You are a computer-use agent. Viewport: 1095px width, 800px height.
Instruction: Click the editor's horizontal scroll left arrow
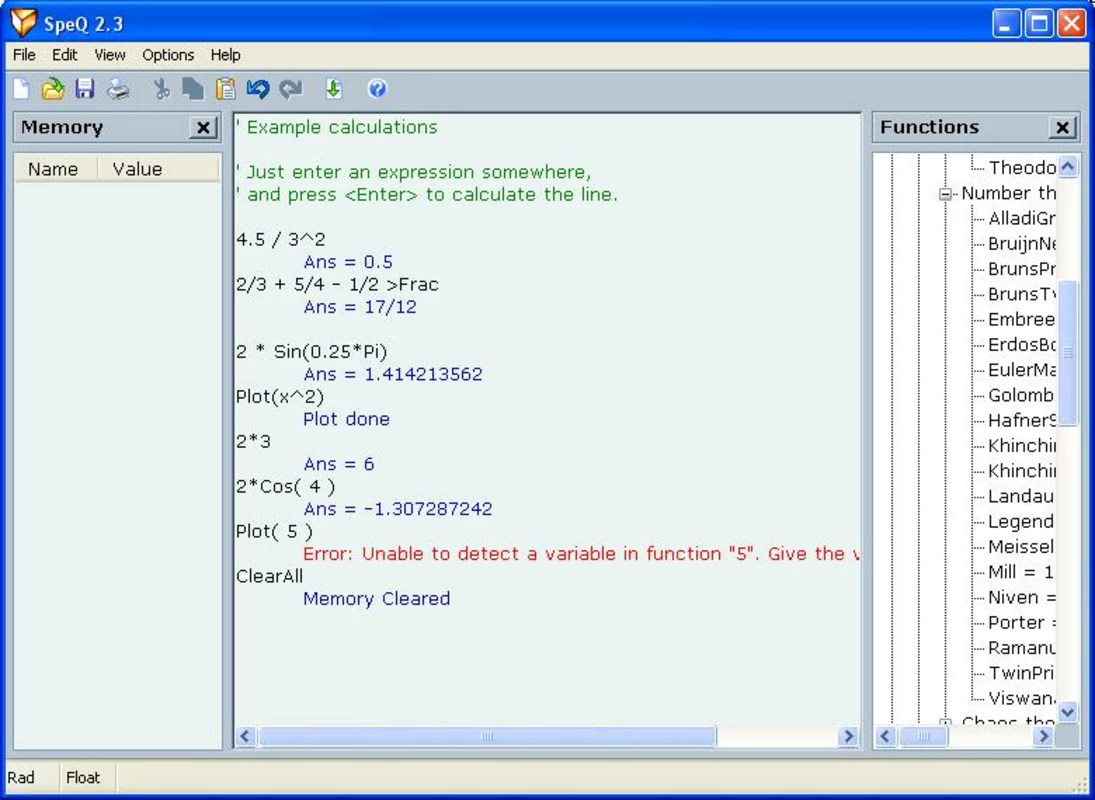pyautogui.click(x=245, y=736)
